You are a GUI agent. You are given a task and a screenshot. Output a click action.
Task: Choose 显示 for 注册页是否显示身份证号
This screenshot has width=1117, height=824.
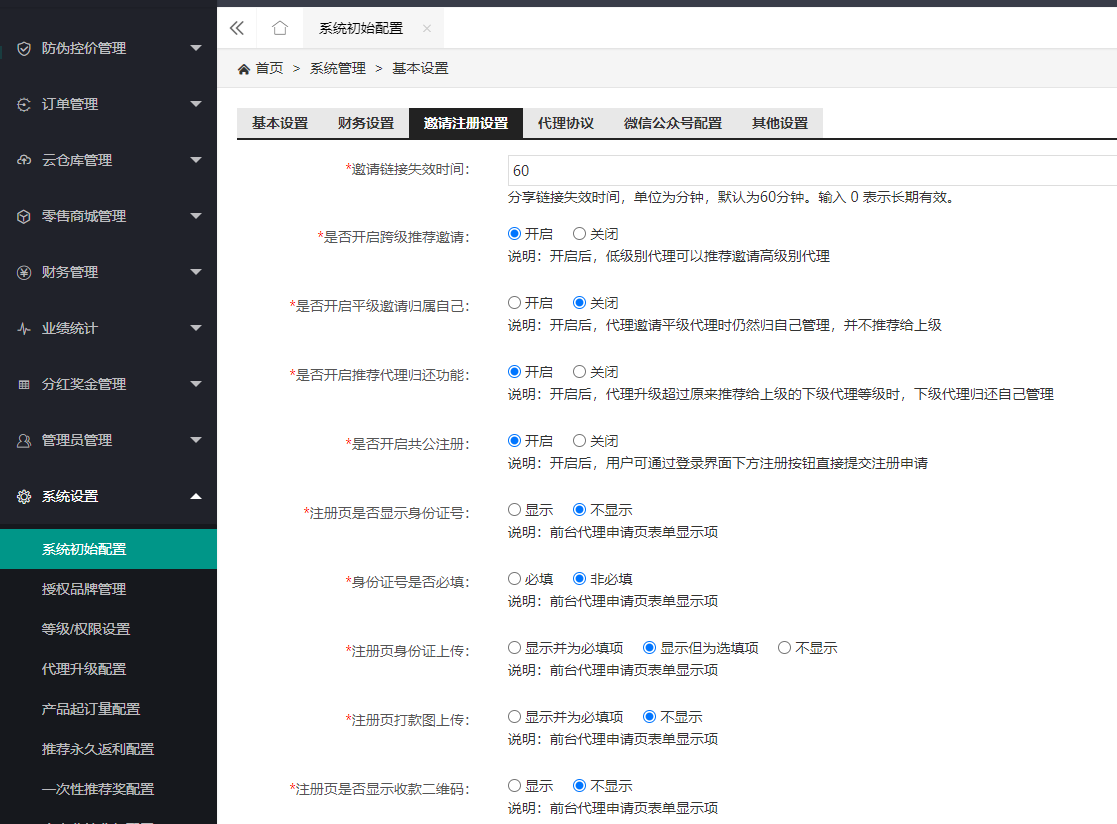tap(514, 510)
